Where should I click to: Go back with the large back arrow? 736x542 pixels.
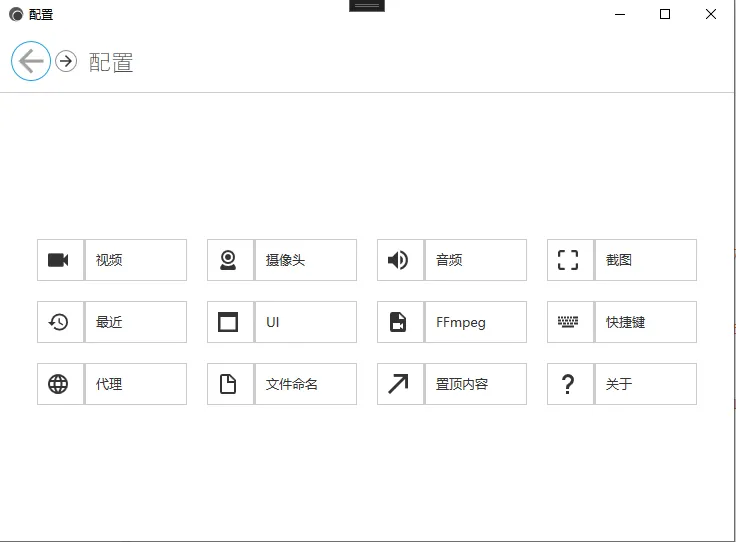tap(31, 61)
